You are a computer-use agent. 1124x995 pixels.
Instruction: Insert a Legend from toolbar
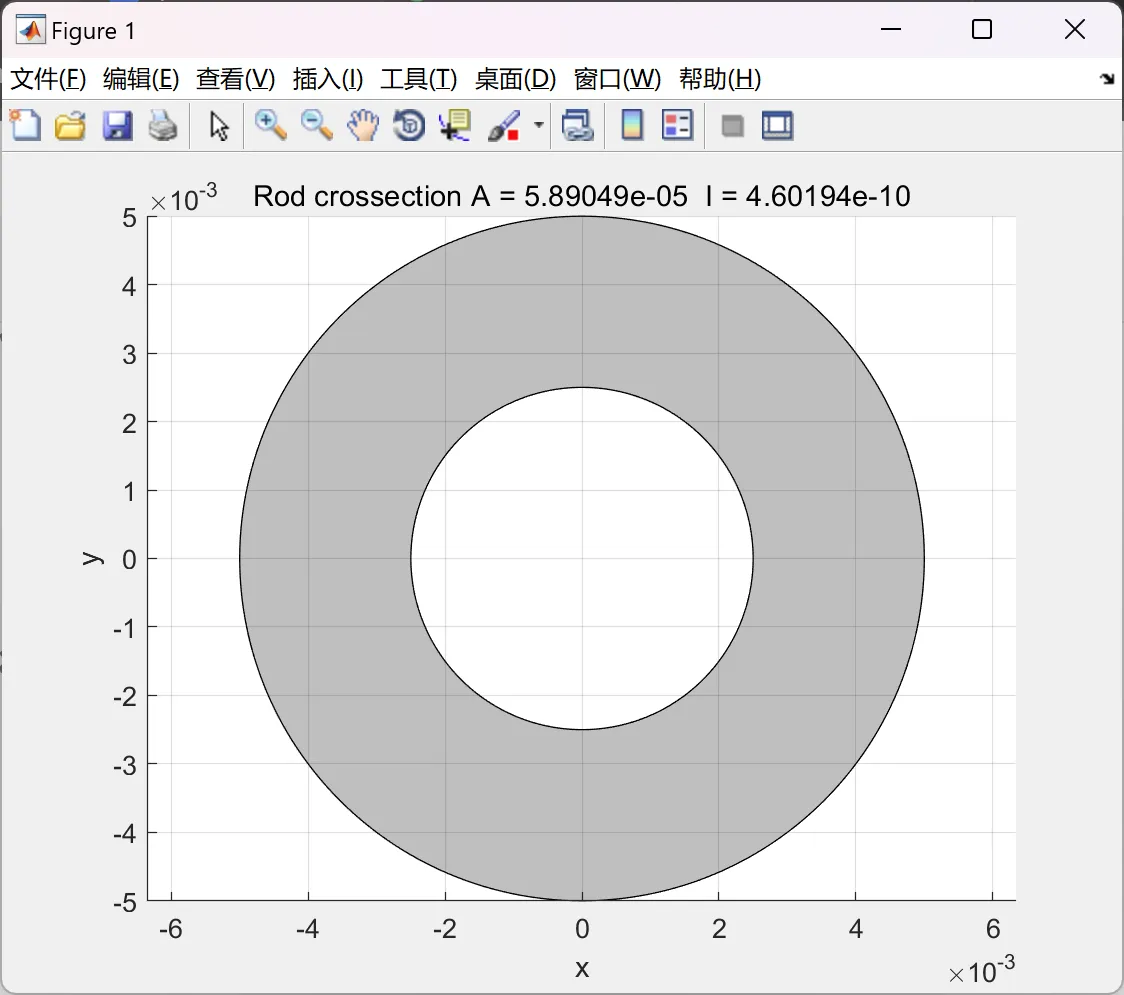coord(677,125)
